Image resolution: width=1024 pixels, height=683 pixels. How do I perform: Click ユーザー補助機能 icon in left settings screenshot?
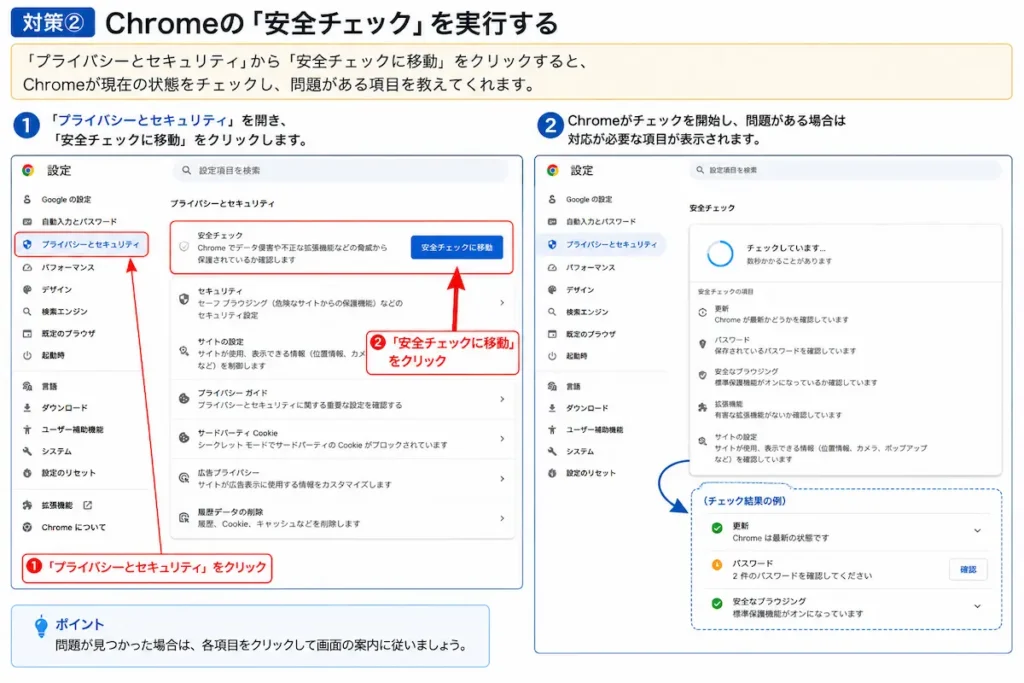click(x=27, y=429)
